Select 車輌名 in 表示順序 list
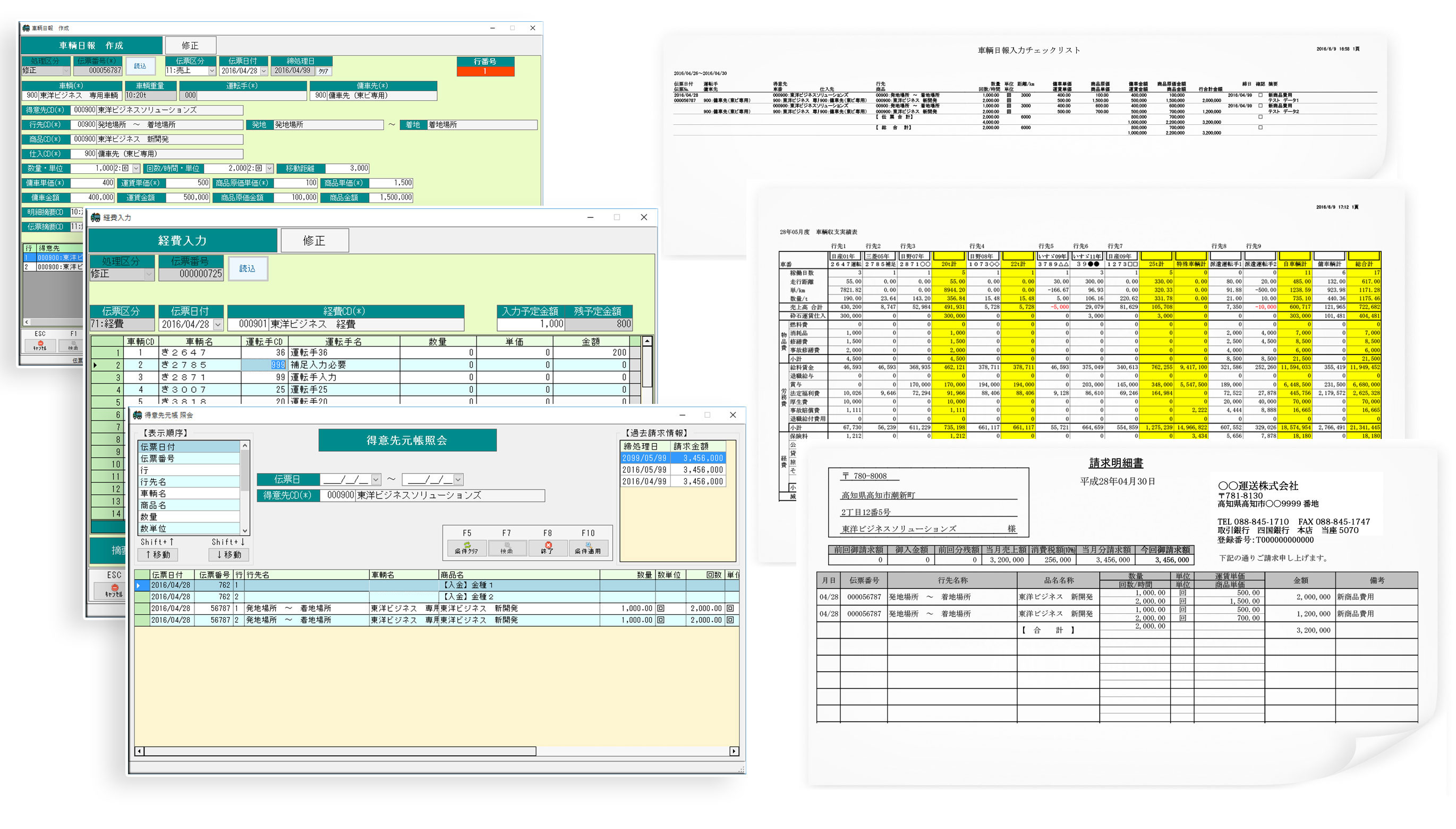The image size is (1456, 829). coord(189,494)
